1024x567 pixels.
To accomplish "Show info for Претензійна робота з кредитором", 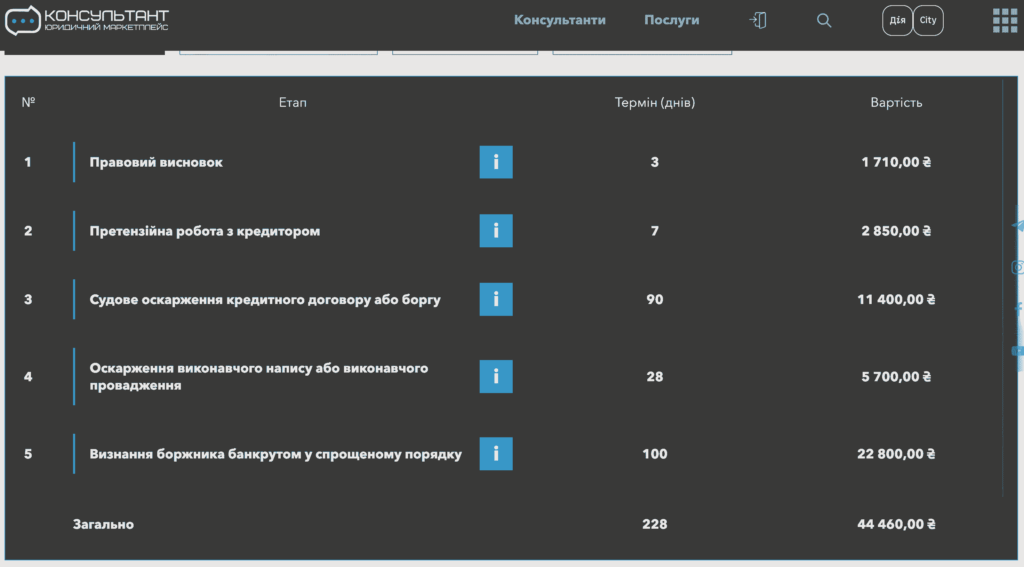I will pos(495,231).
